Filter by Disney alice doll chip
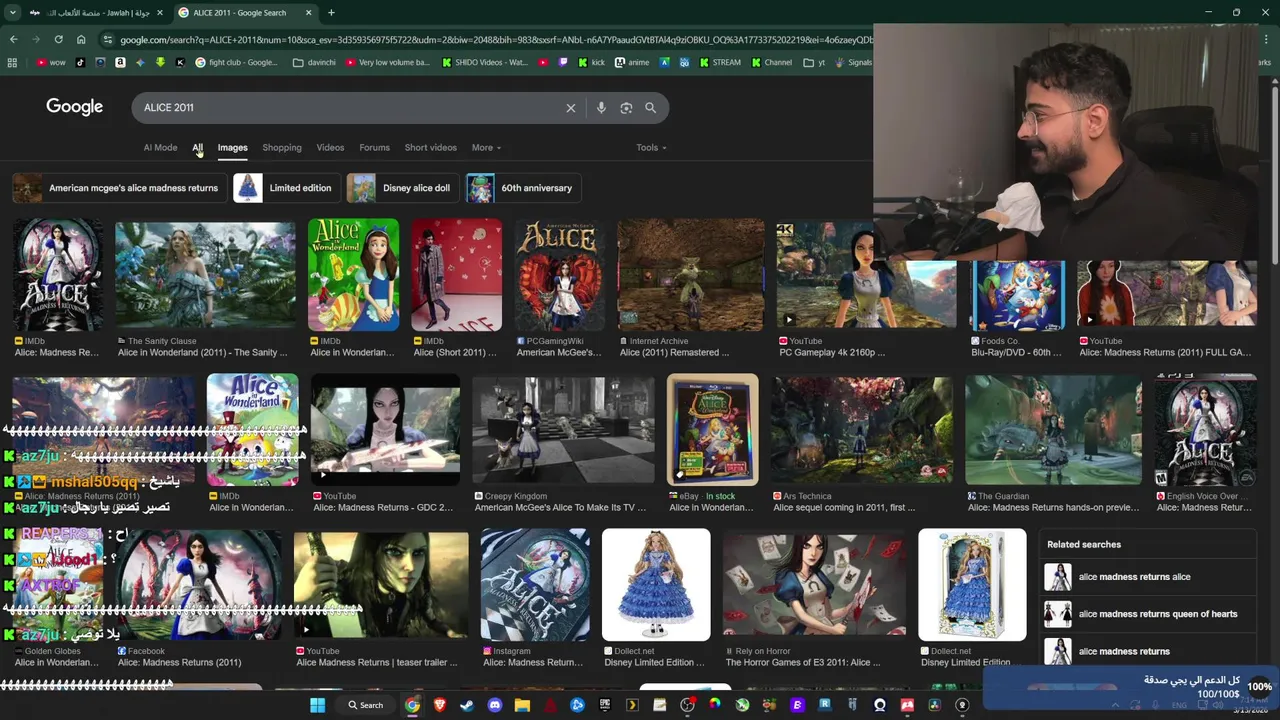Viewport: 1280px width, 720px height. click(x=402, y=188)
